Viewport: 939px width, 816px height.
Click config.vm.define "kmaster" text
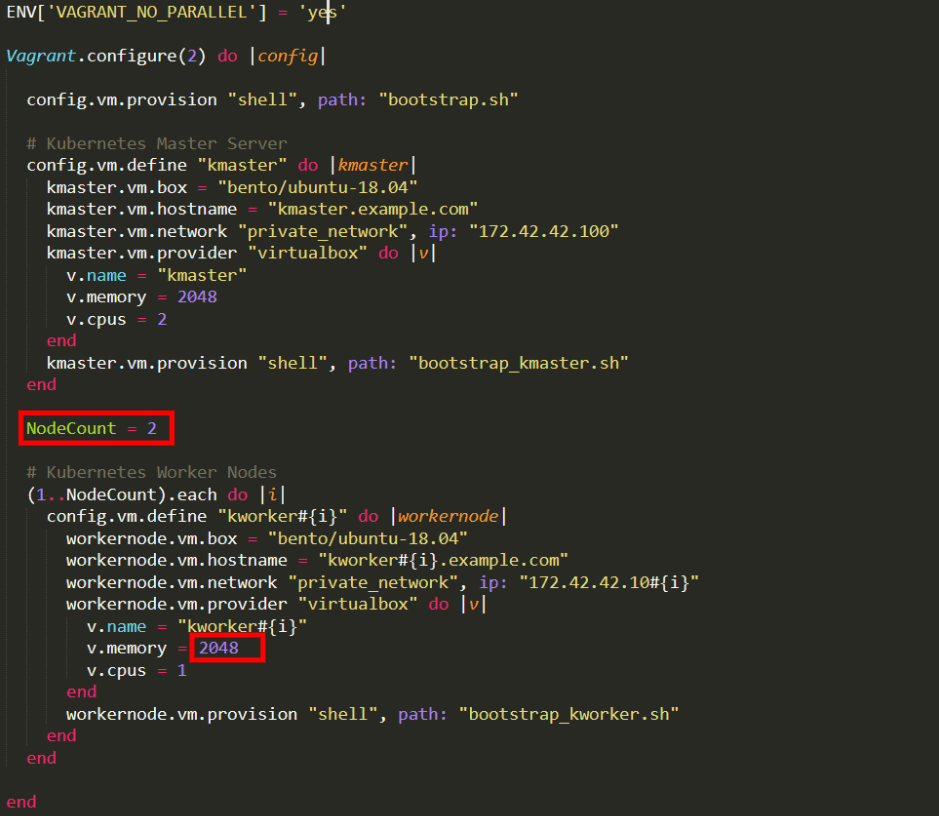click(x=157, y=165)
